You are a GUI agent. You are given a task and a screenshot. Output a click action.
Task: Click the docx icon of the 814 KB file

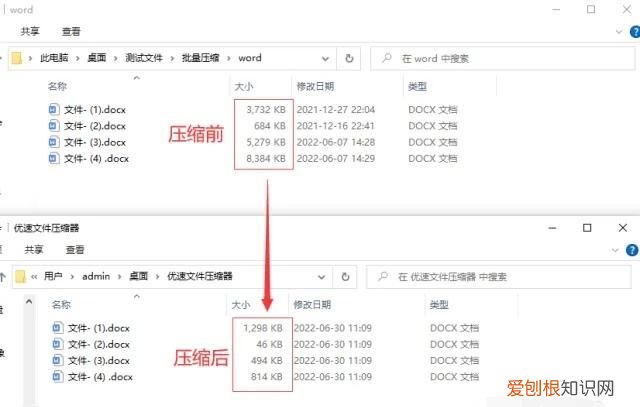coord(58,376)
